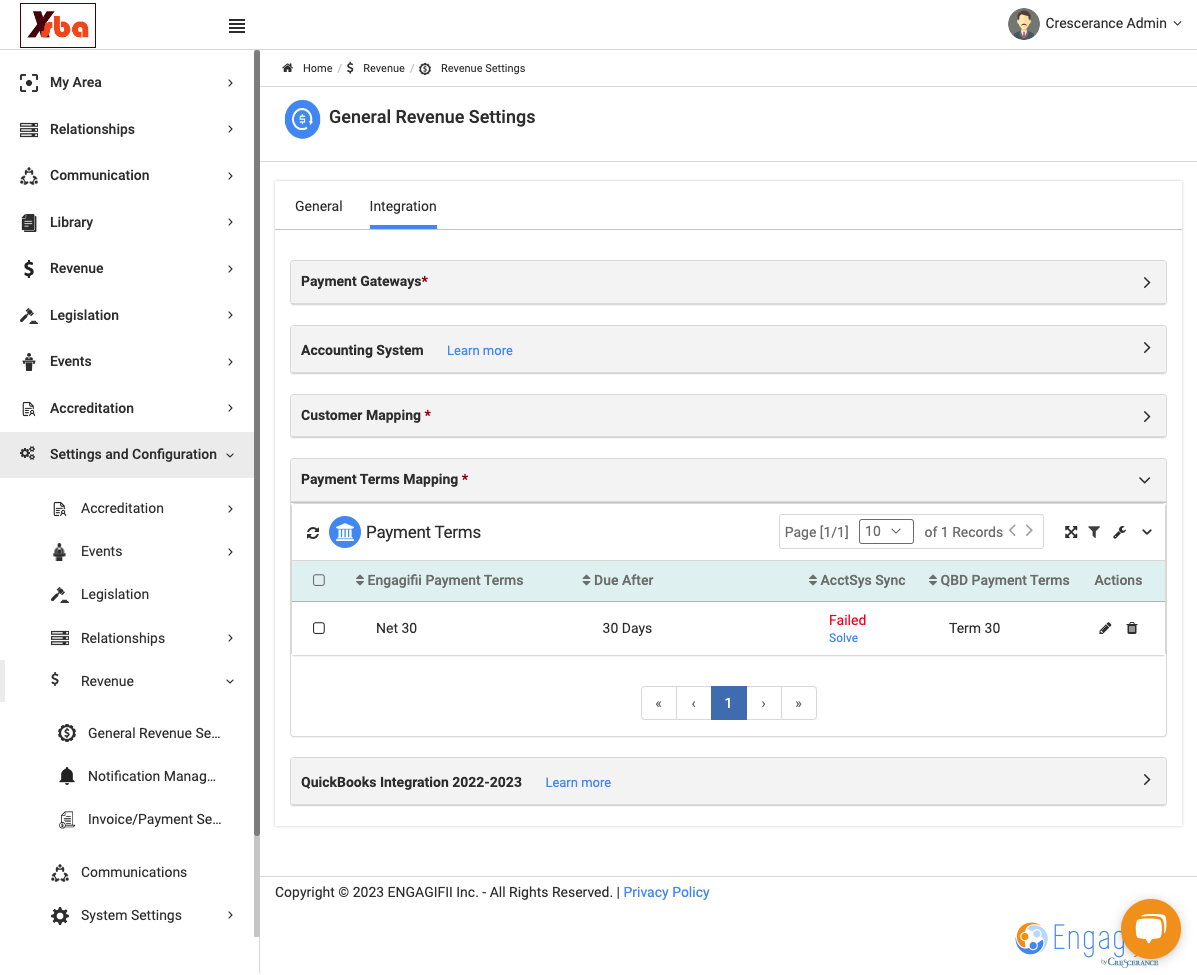Open the Payment Terms wrench settings
The width and height of the screenshot is (1197, 975).
[1119, 532]
